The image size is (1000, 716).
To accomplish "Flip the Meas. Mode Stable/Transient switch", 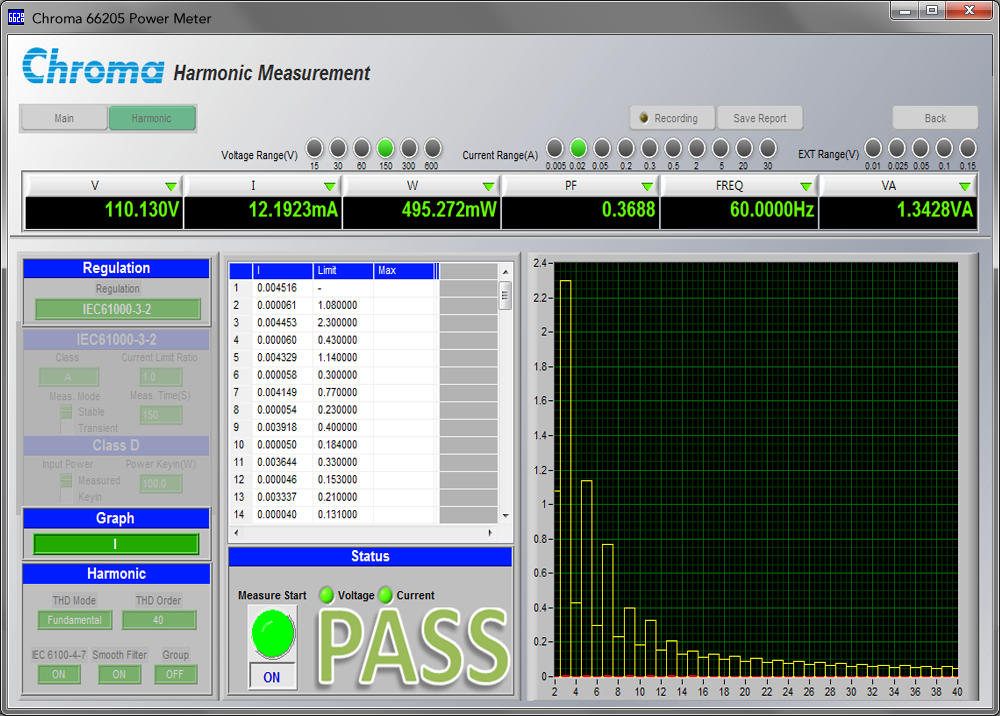I will point(66,419).
